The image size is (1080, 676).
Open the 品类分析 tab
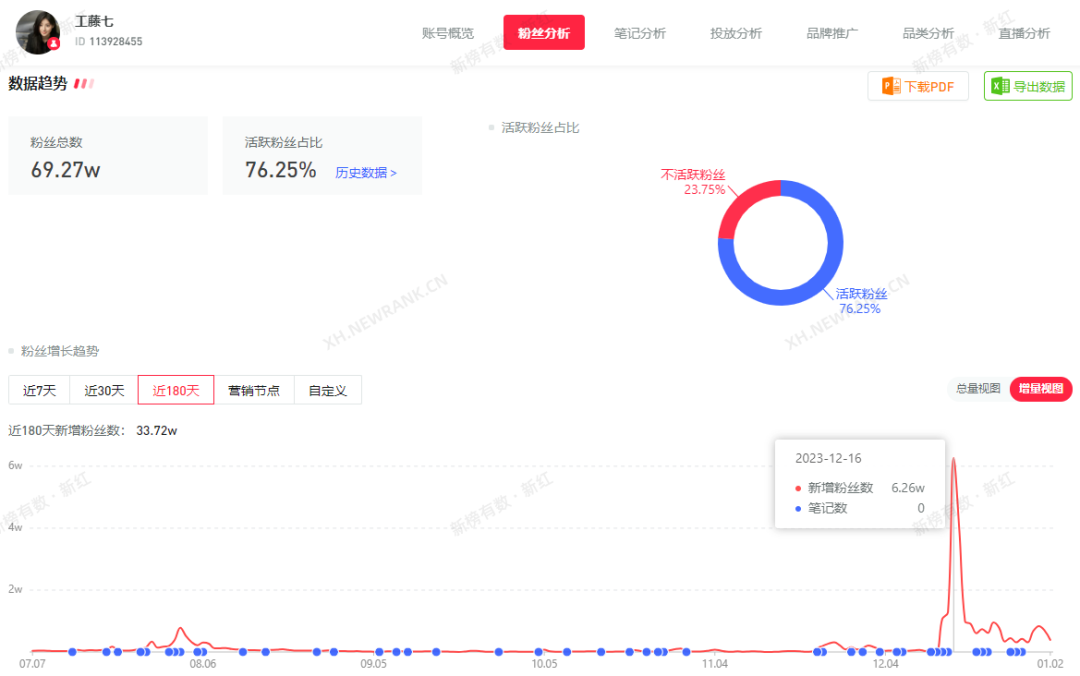tap(928, 33)
